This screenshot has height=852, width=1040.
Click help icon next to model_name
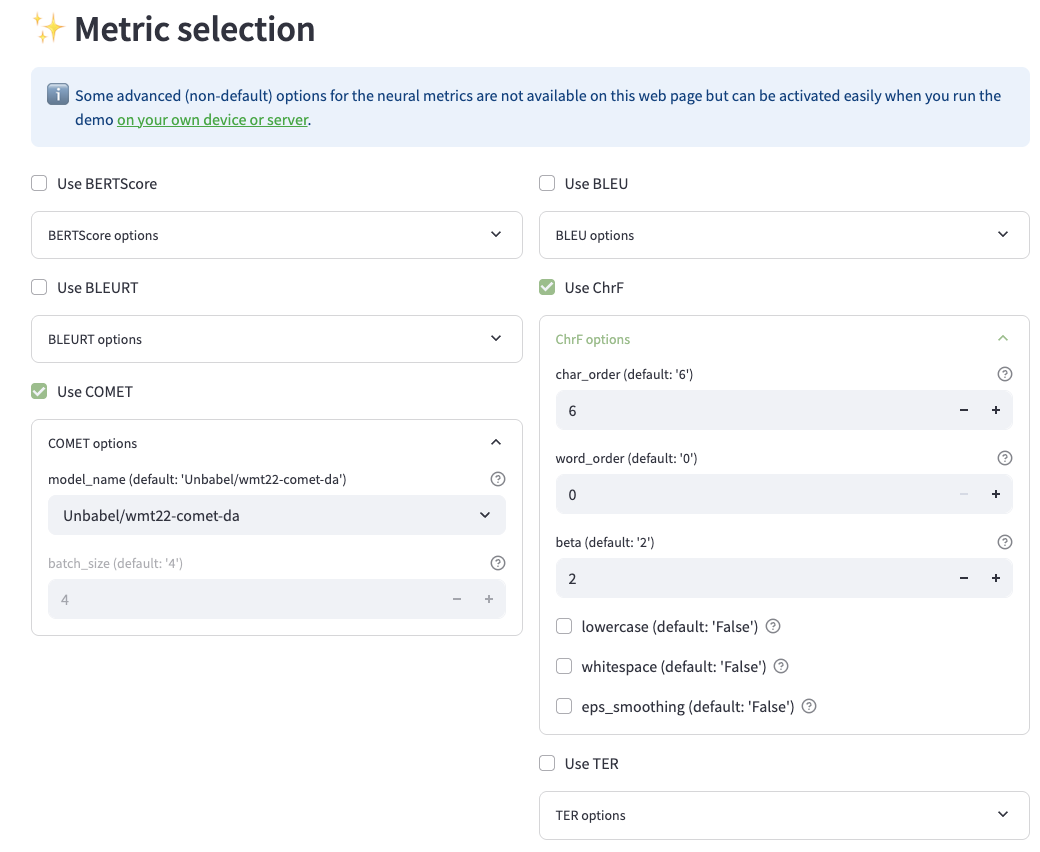click(x=497, y=479)
